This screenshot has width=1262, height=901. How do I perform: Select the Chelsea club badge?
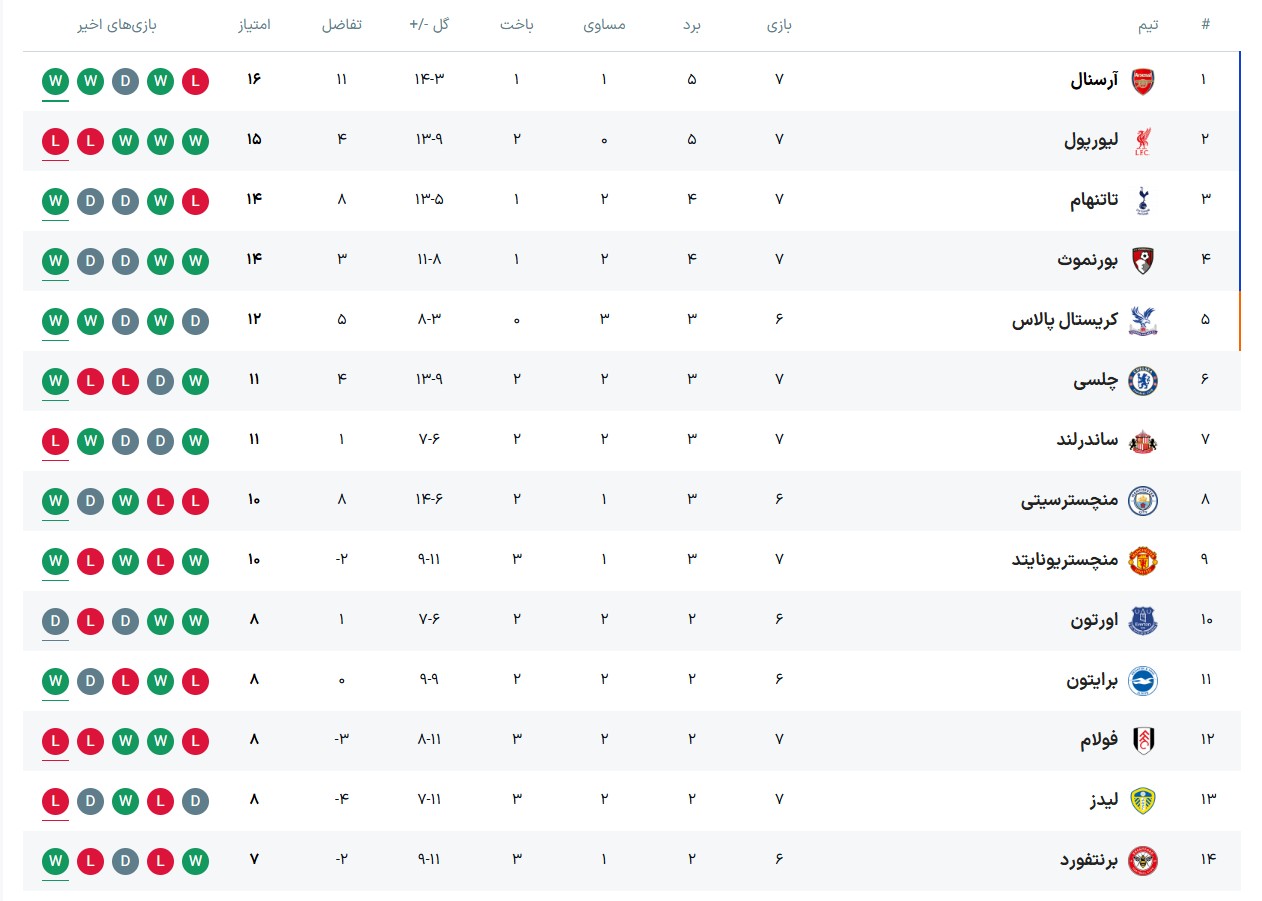click(x=1142, y=380)
